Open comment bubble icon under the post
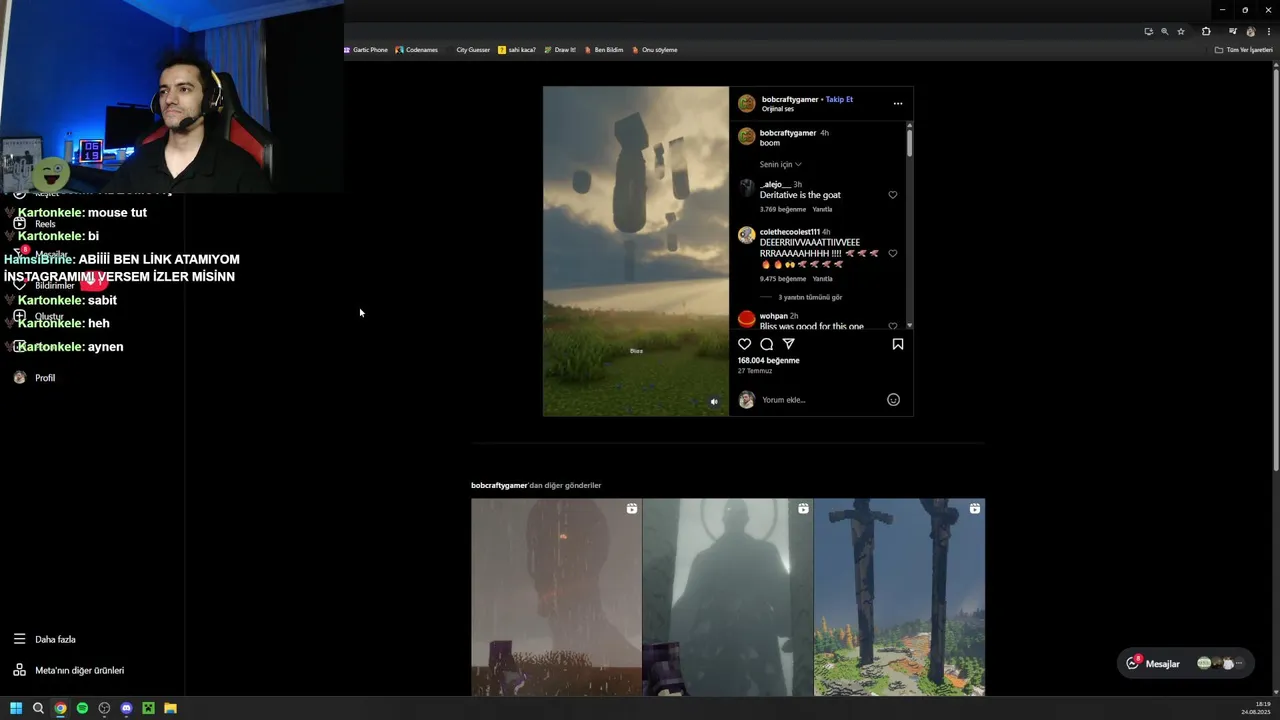 766,344
